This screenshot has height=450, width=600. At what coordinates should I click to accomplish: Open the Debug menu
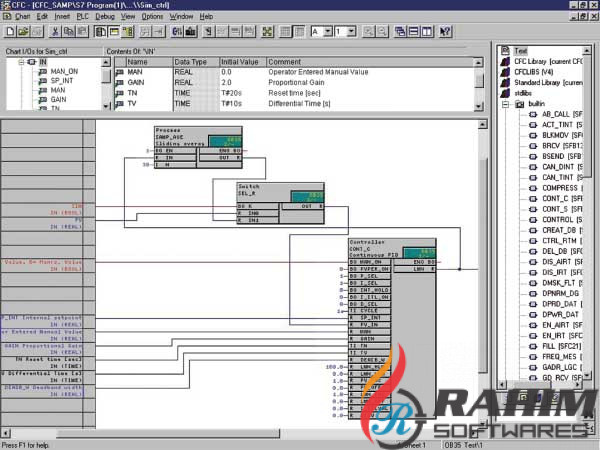[x=105, y=16]
